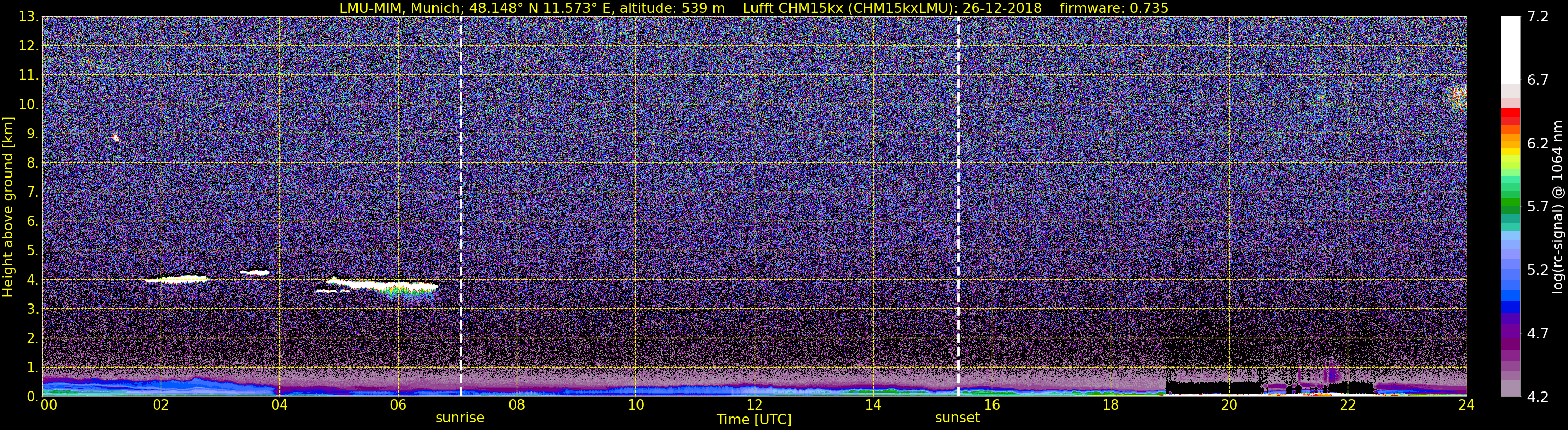The image size is (1568, 430).
Task: Click the 'Height above ground [km]' axis label
Action: click(x=8, y=207)
